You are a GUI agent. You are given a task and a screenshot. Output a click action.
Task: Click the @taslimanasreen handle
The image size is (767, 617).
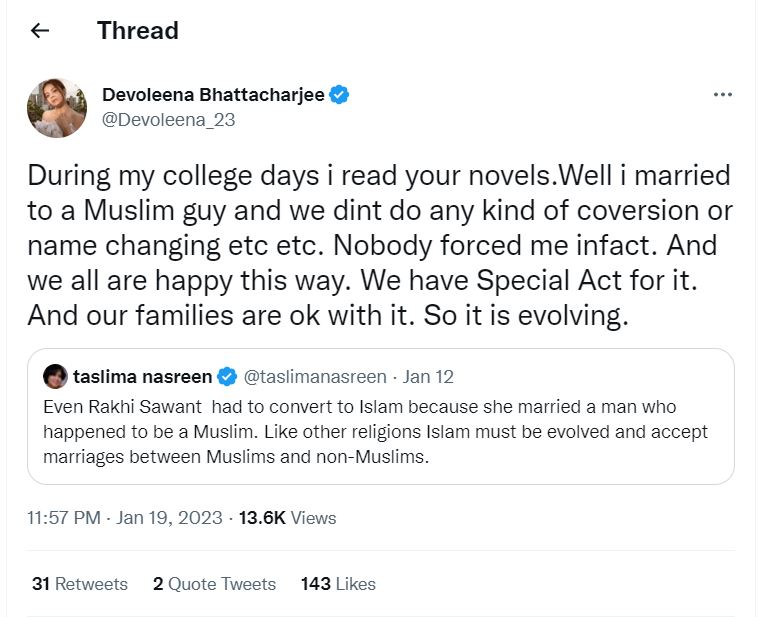click(x=314, y=377)
